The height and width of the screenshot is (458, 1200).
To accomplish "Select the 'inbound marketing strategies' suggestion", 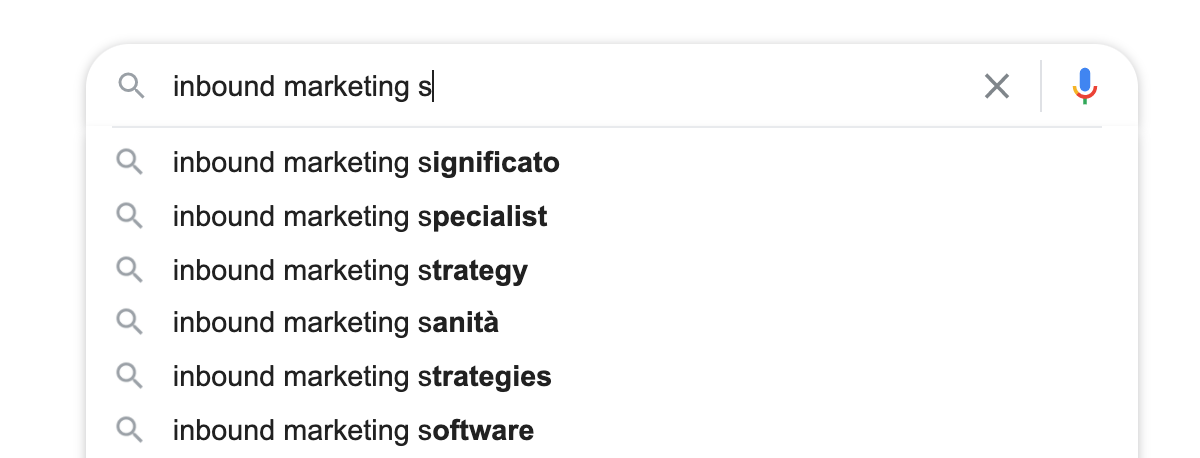I will (612, 377).
